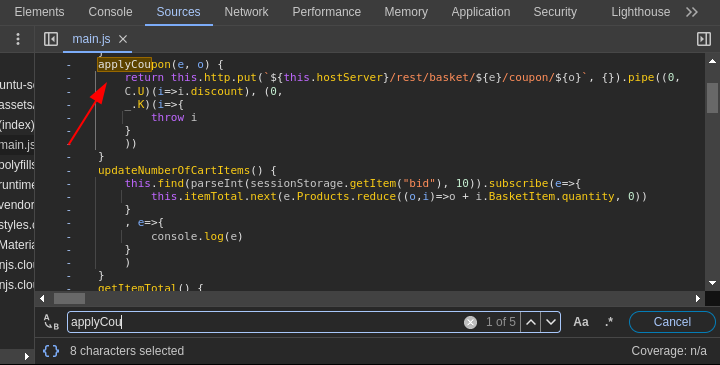Toggle regular expression search option
The image size is (720, 365).
click(x=609, y=322)
